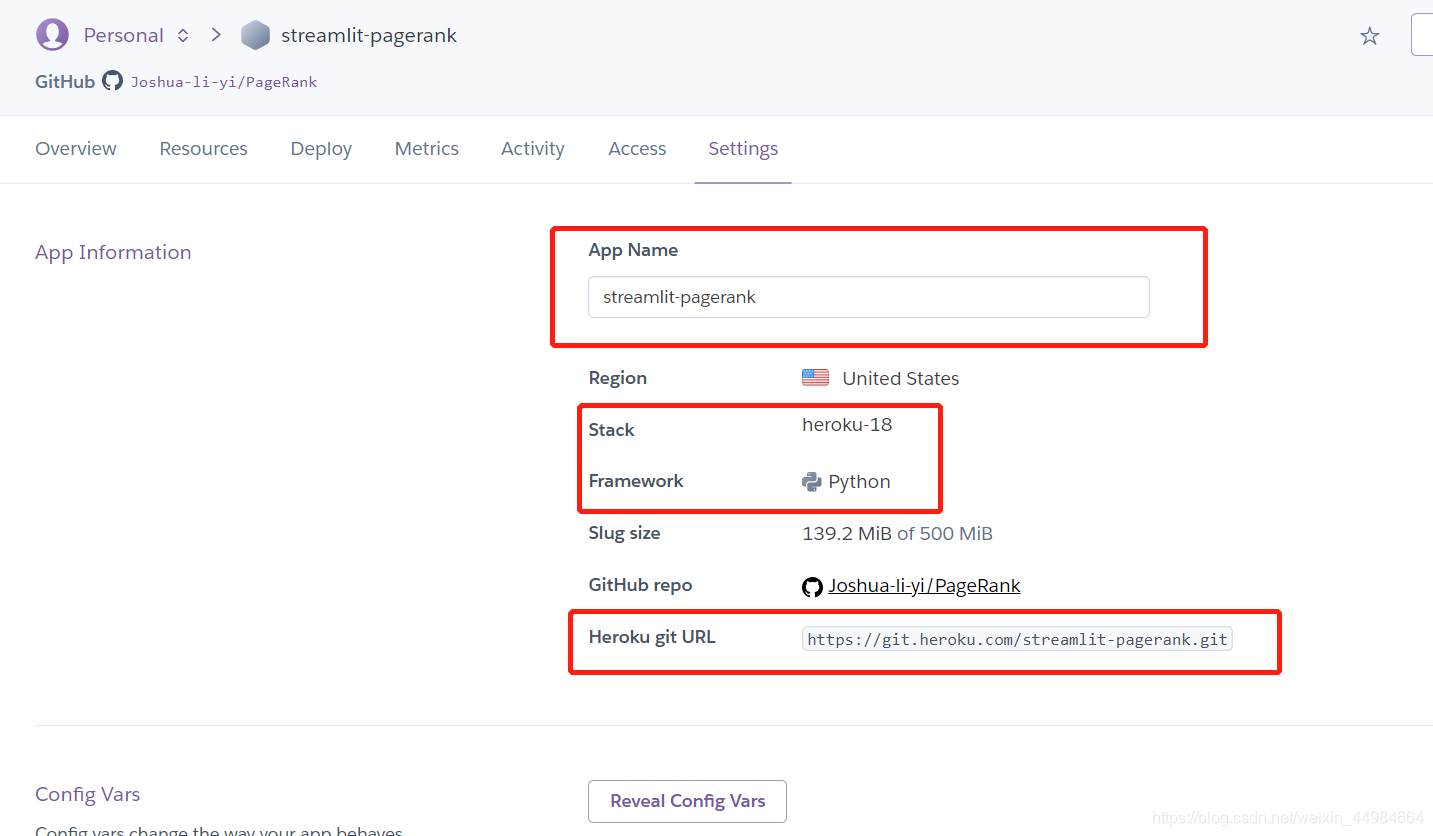Click the Reveal Config Vars button
The image size is (1433, 836).
coord(687,801)
